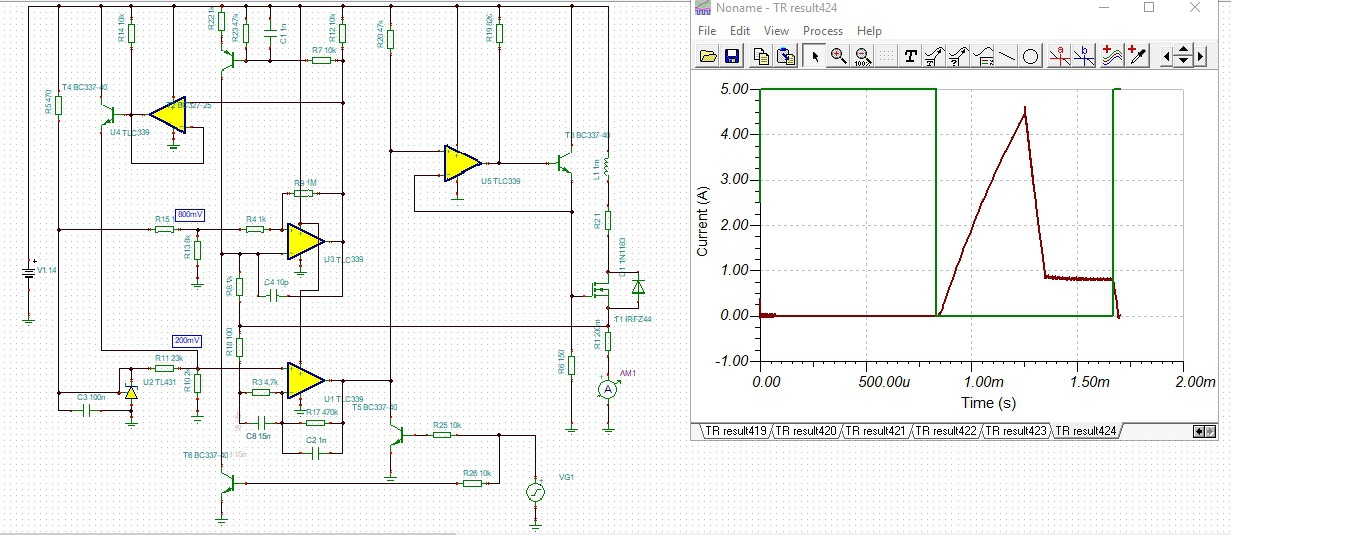Select the pointer arrow tool

point(815,56)
